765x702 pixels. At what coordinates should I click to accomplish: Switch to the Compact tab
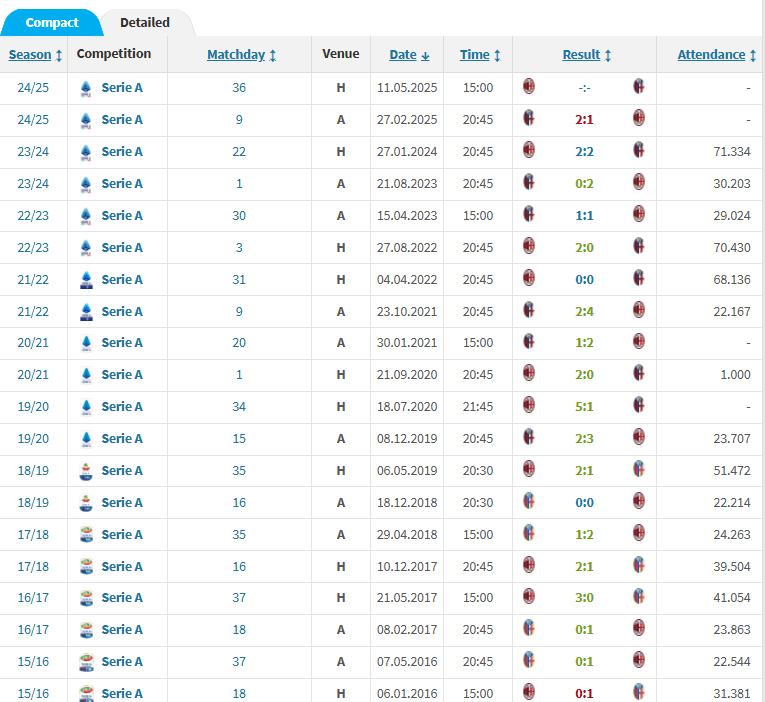[52, 22]
